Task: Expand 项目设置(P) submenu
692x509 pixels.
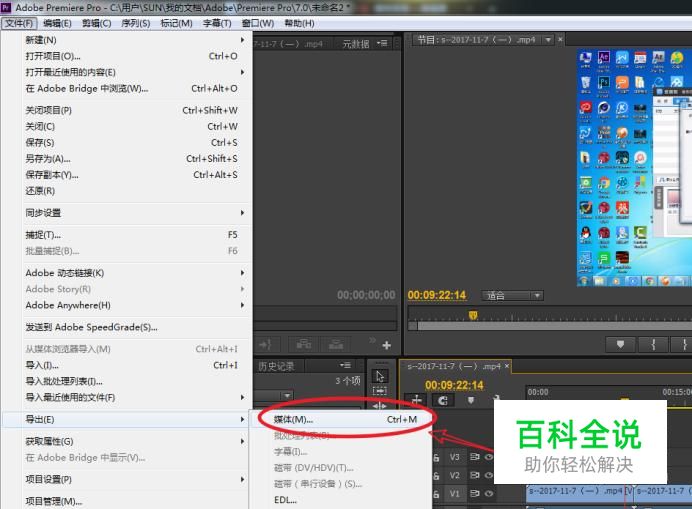Action: (242, 479)
